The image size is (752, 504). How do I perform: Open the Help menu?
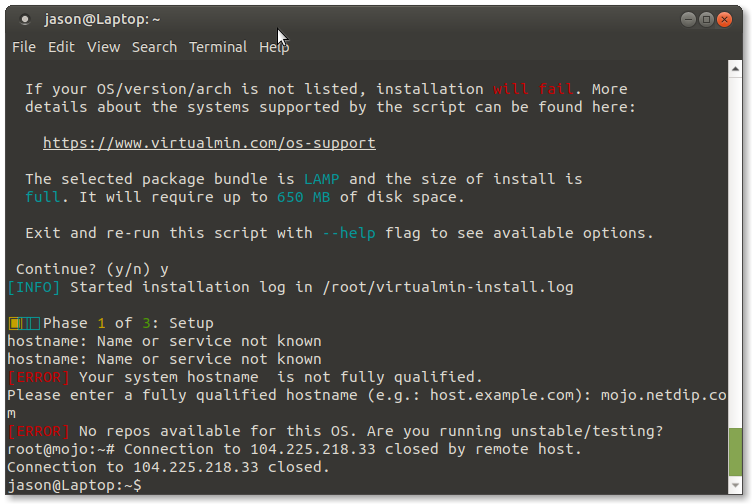pyautogui.click(x=274, y=47)
